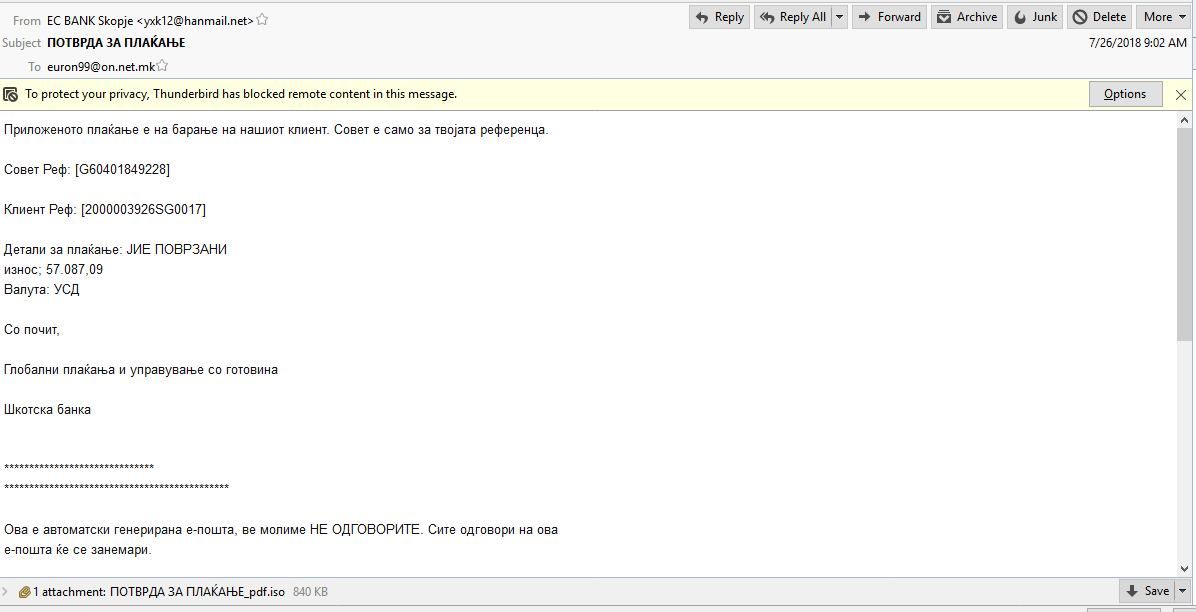This screenshot has height=612, width=1196.
Task: Open Options for blocked remote content
Action: point(1125,94)
